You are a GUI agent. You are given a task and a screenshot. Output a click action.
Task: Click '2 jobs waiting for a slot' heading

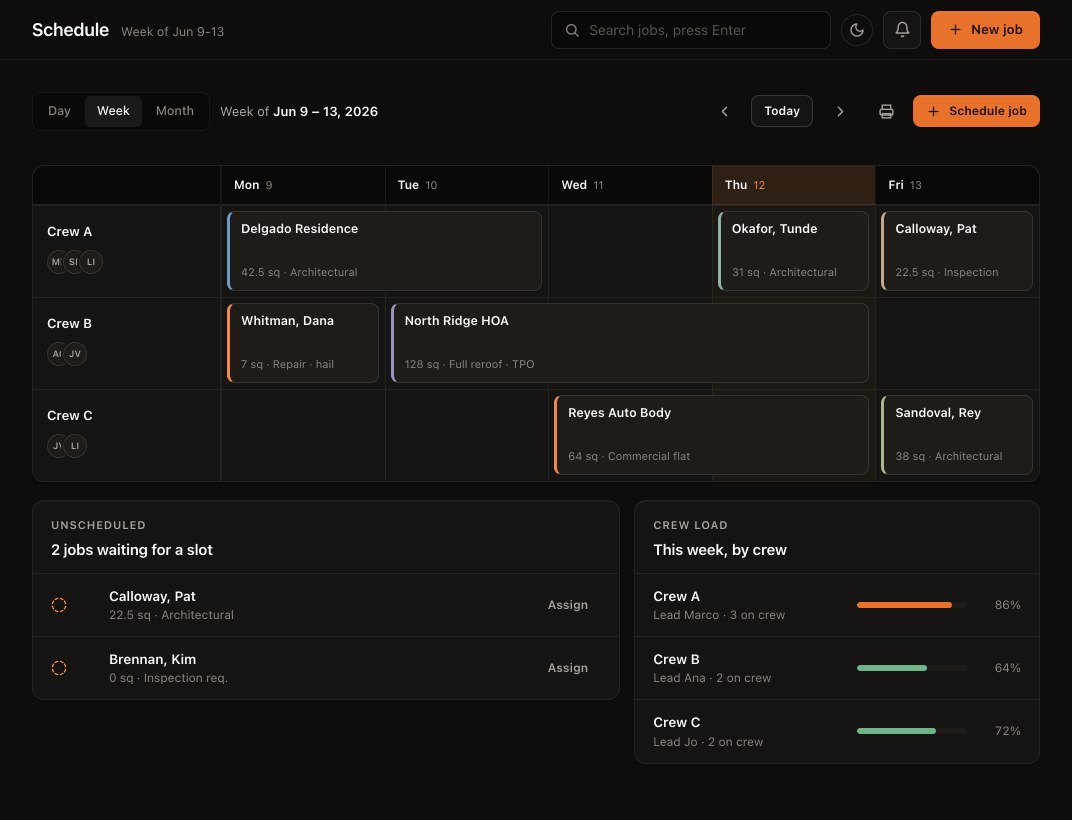point(132,550)
